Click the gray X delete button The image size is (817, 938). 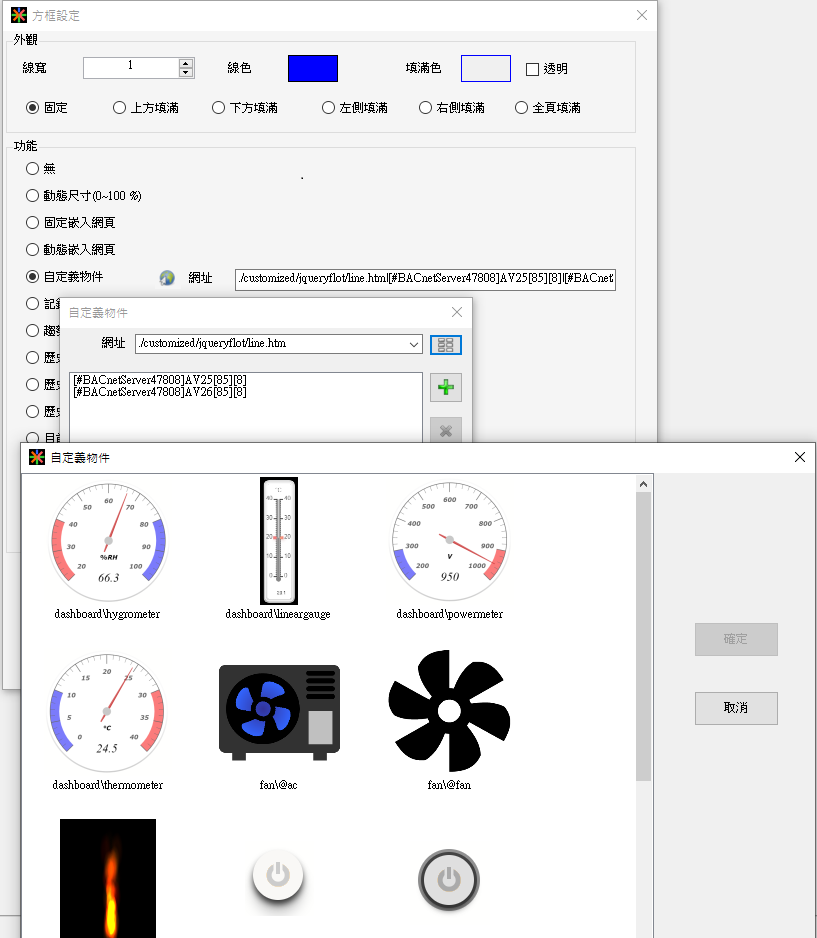[x=446, y=430]
